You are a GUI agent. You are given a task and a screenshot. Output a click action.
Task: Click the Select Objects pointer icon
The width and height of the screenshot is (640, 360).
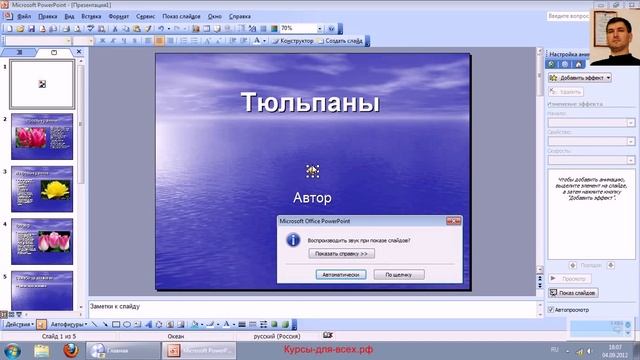[41, 324]
